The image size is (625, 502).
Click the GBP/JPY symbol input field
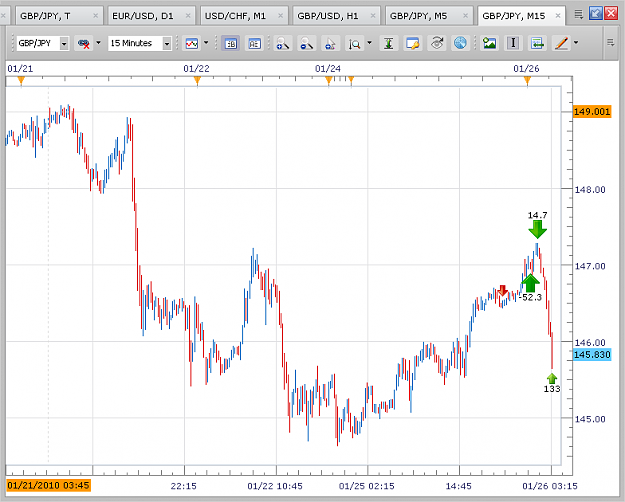pyautogui.click(x=38, y=43)
